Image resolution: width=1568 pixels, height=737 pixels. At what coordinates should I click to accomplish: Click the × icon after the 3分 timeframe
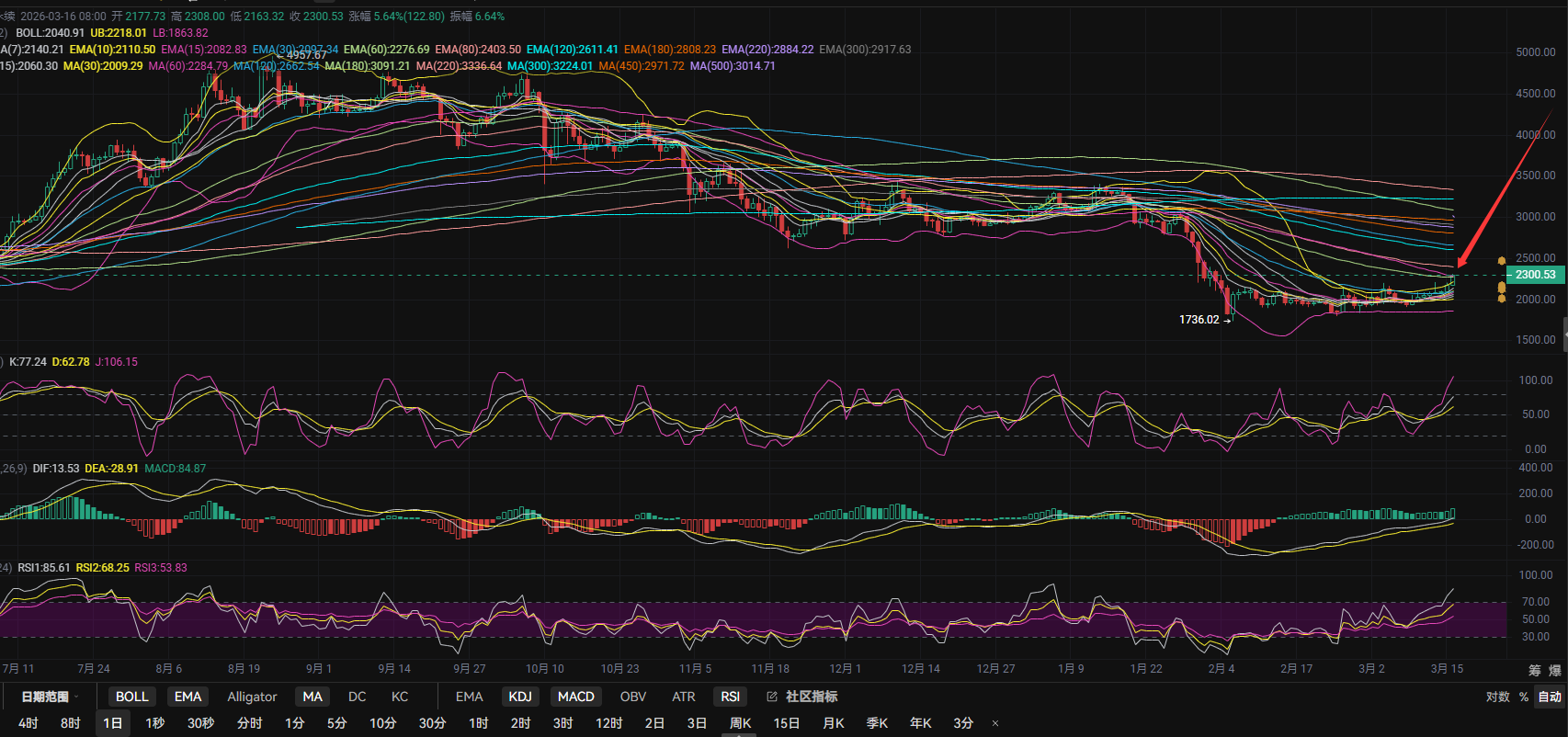[994, 723]
